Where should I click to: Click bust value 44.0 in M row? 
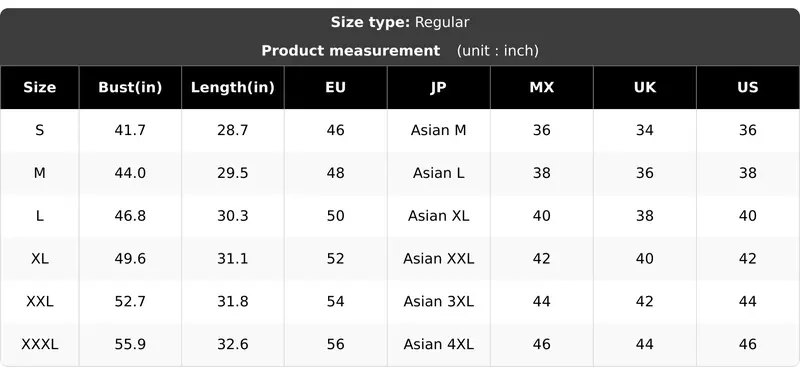click(130, 173)
